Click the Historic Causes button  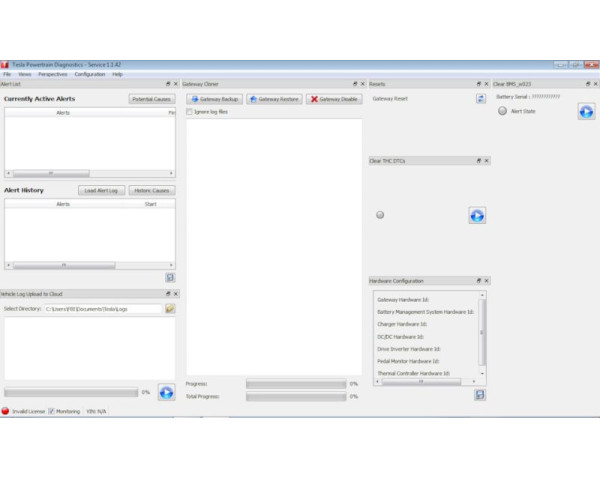coord(152,190)
